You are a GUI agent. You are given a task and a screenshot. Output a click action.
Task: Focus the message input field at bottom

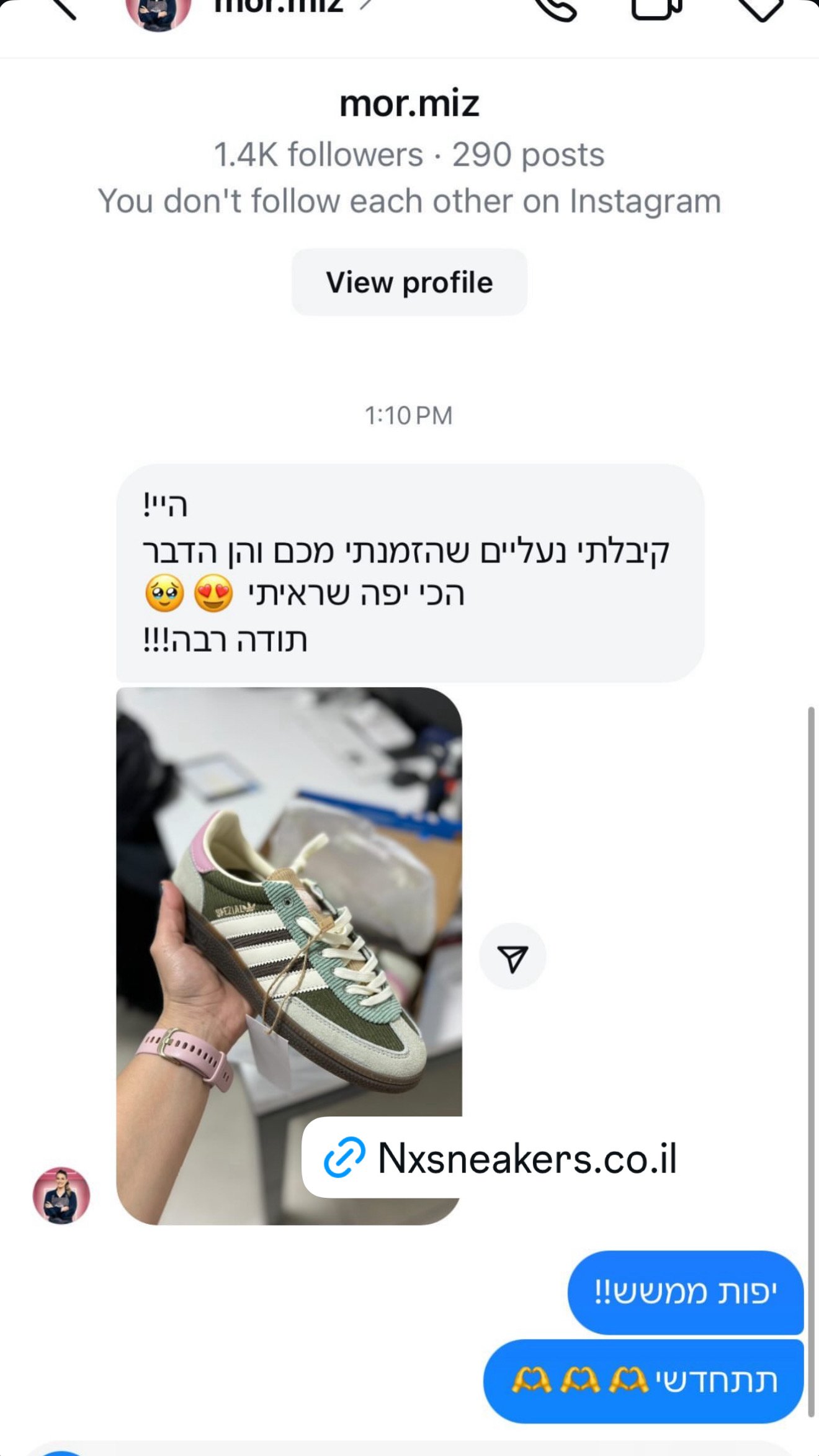coord(409,1449)
